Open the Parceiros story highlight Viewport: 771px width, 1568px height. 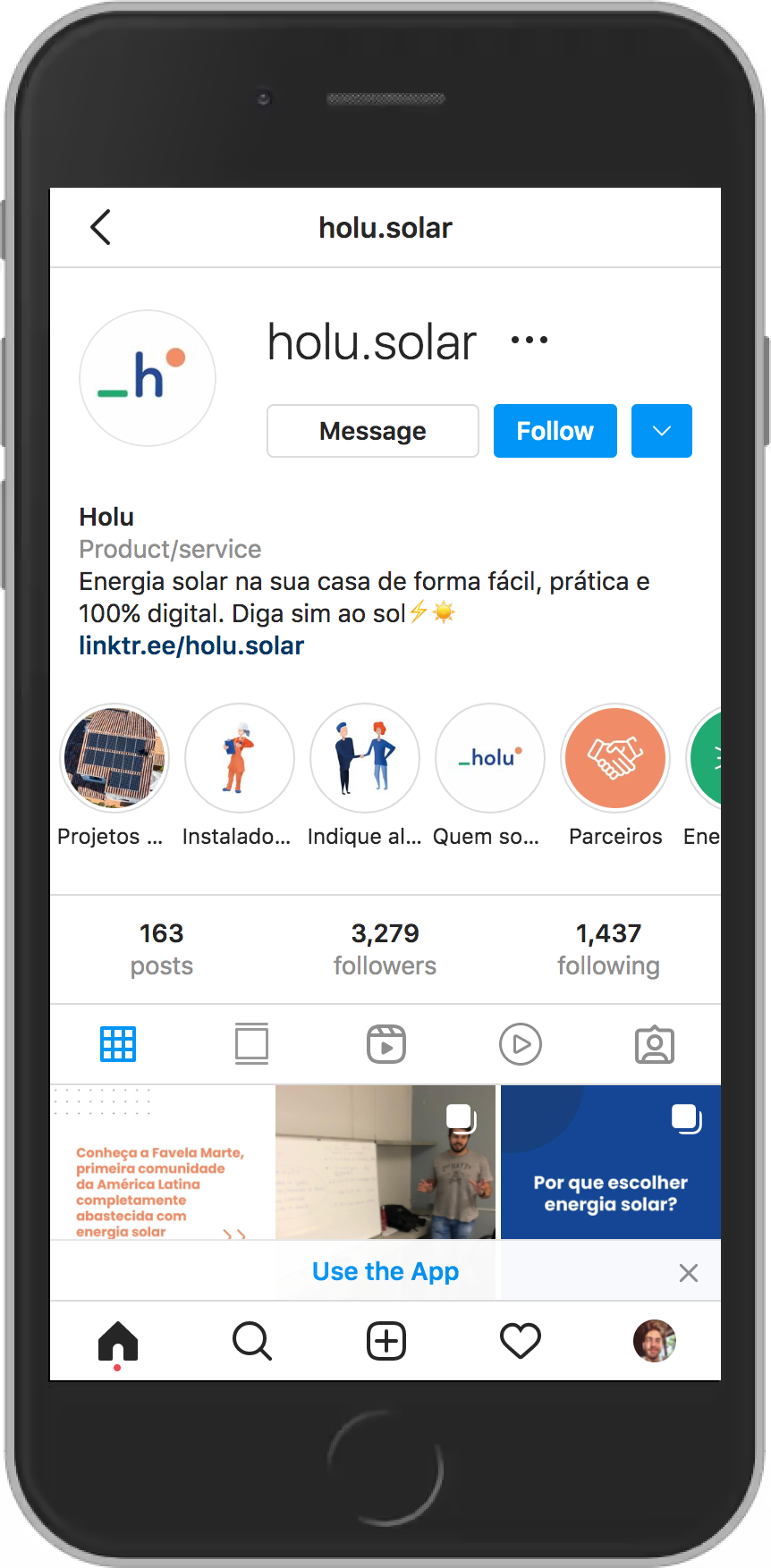click(615, 775)
